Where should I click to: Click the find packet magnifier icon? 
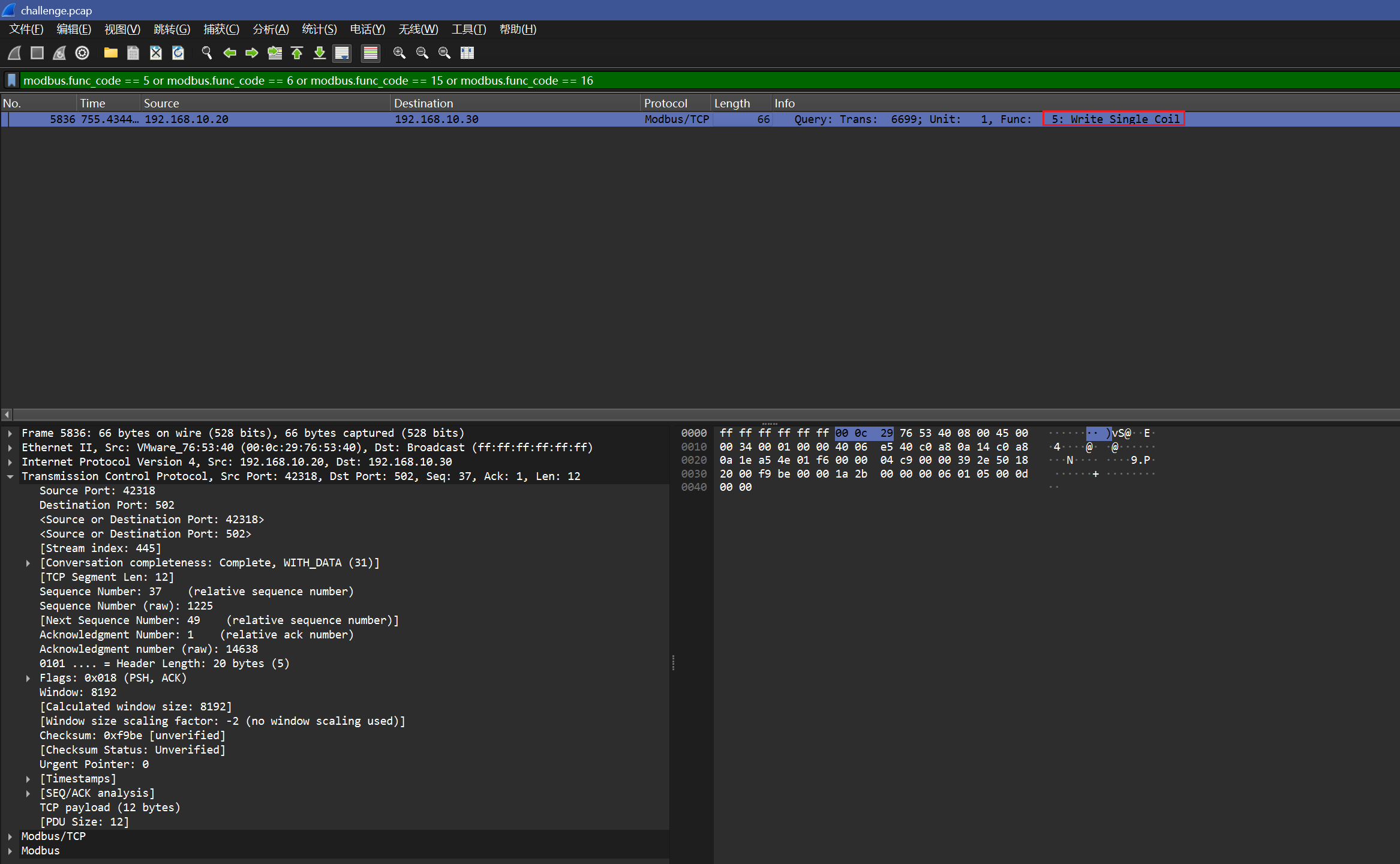tap(207, 53)
